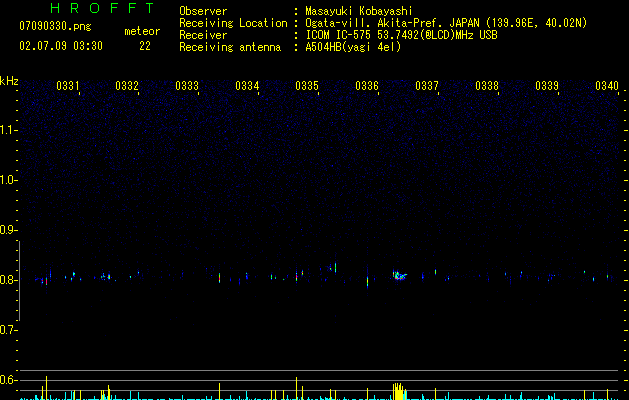The width and height of the screenshot is (629, 400).
Task: Click the 0339 time marker
Action: tap(547, 86)
